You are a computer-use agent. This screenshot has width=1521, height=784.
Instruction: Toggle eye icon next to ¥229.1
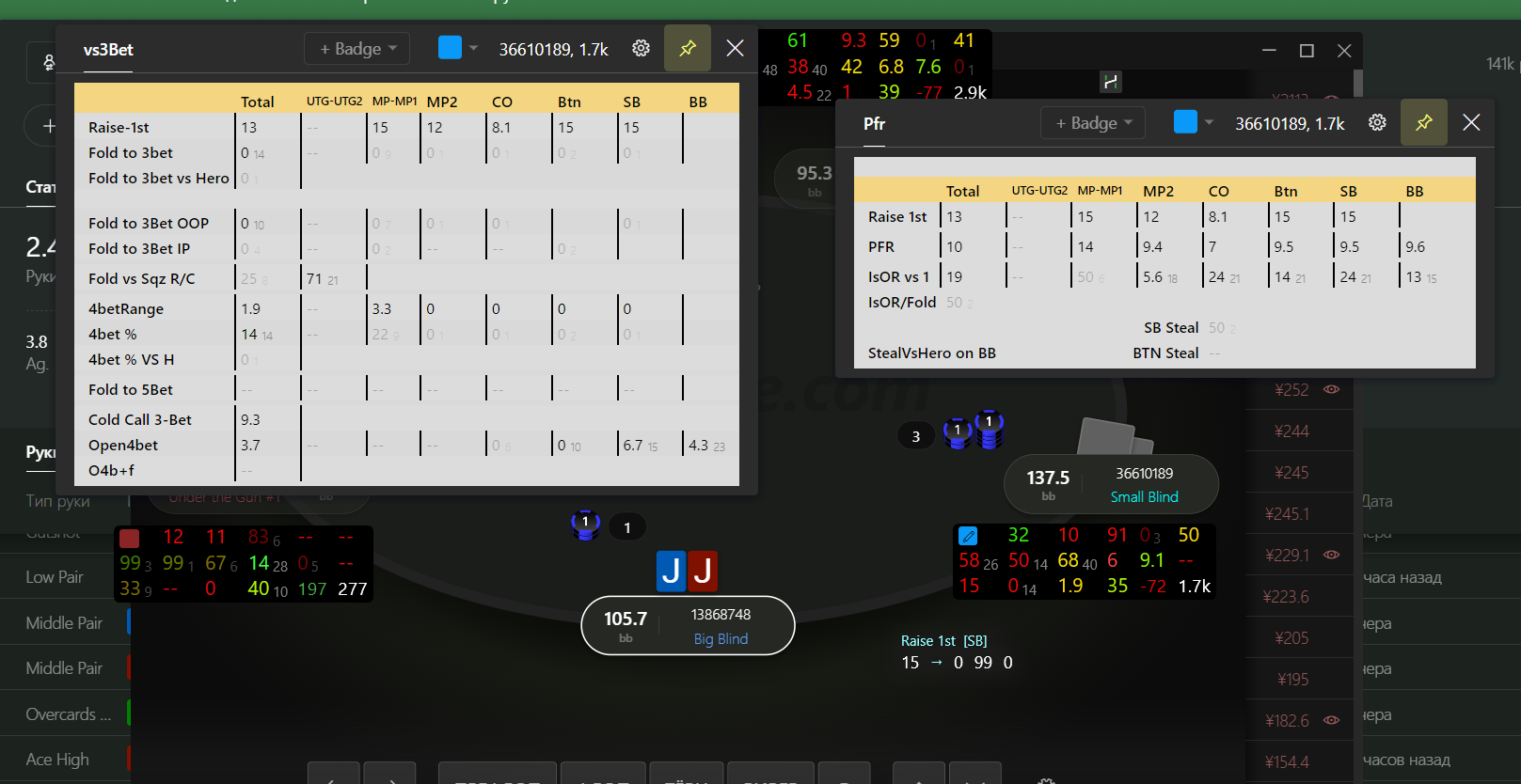point(1332,555)
